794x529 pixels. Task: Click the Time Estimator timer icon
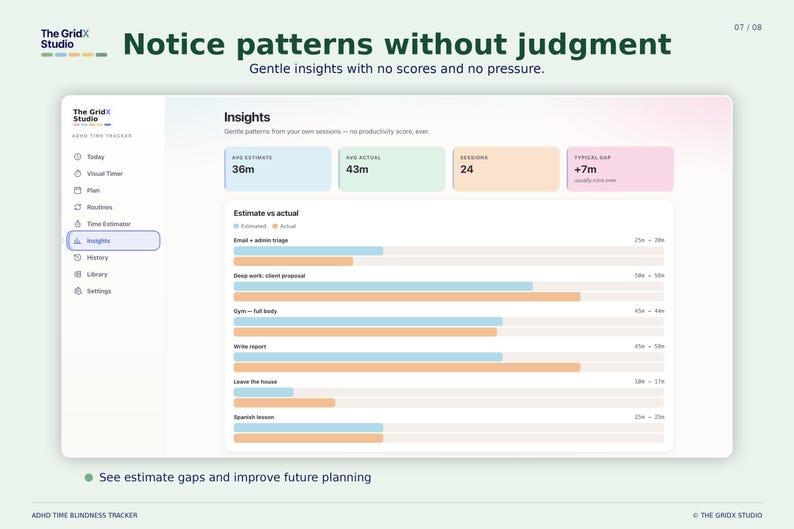coord(77,224)
